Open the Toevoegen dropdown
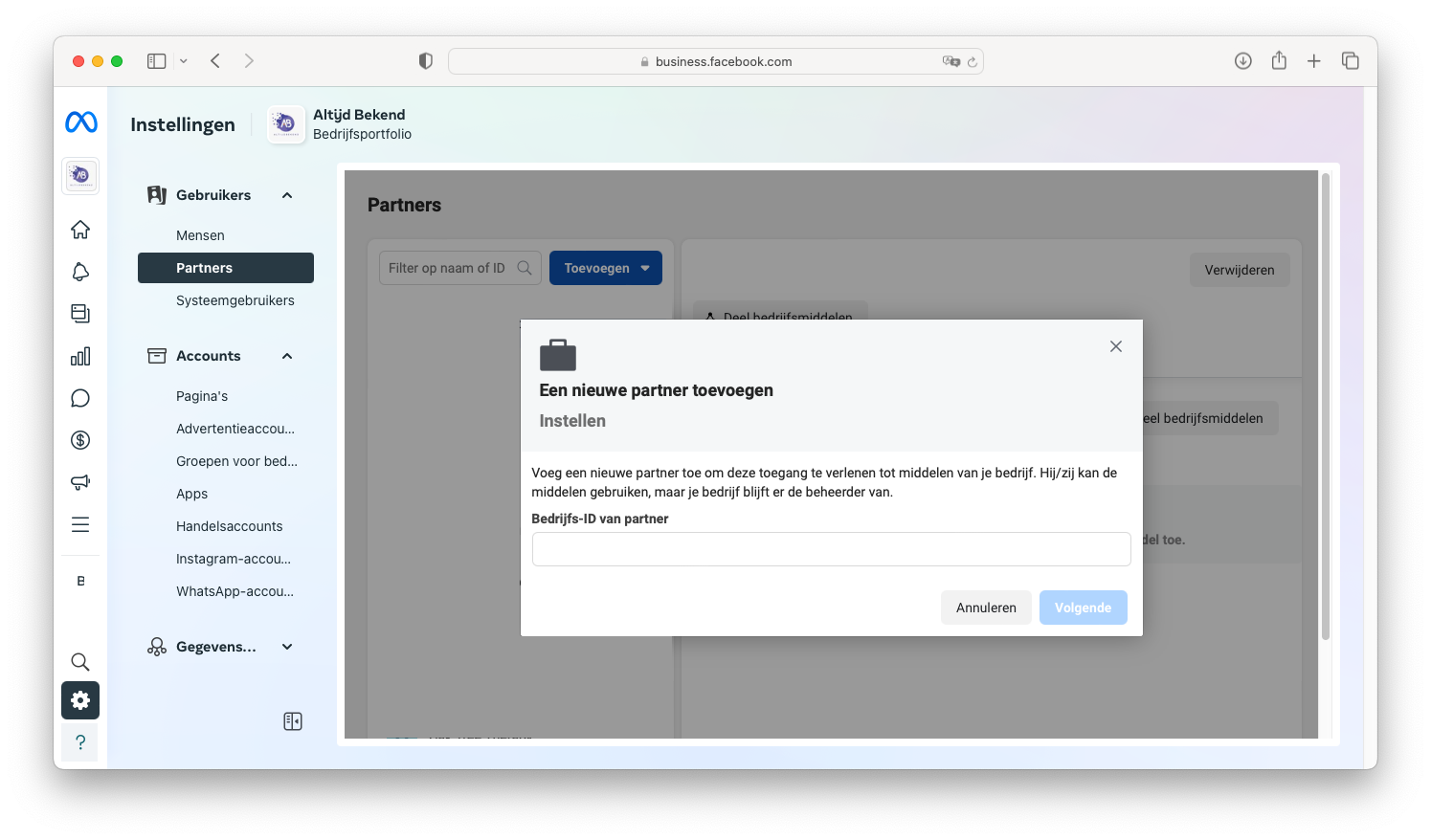This screenshot has height=840, width=1431. [606, 269]
